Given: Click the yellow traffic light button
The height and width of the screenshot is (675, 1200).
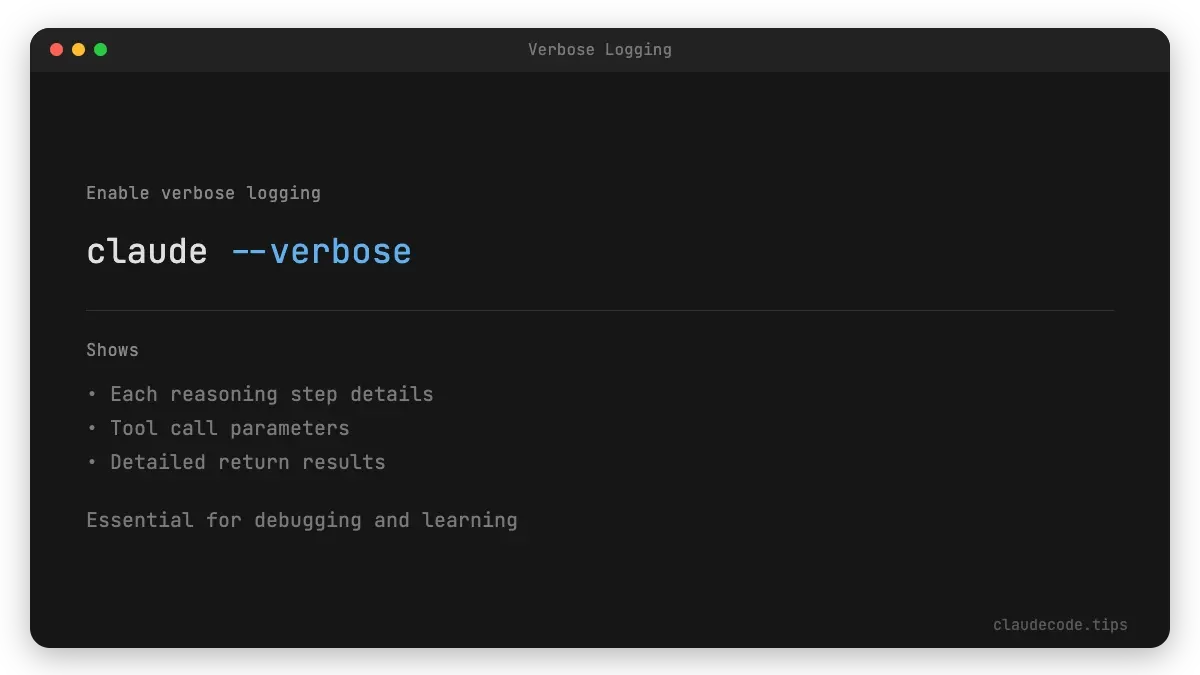Looking at the screenshot, I should click(78, 48).
